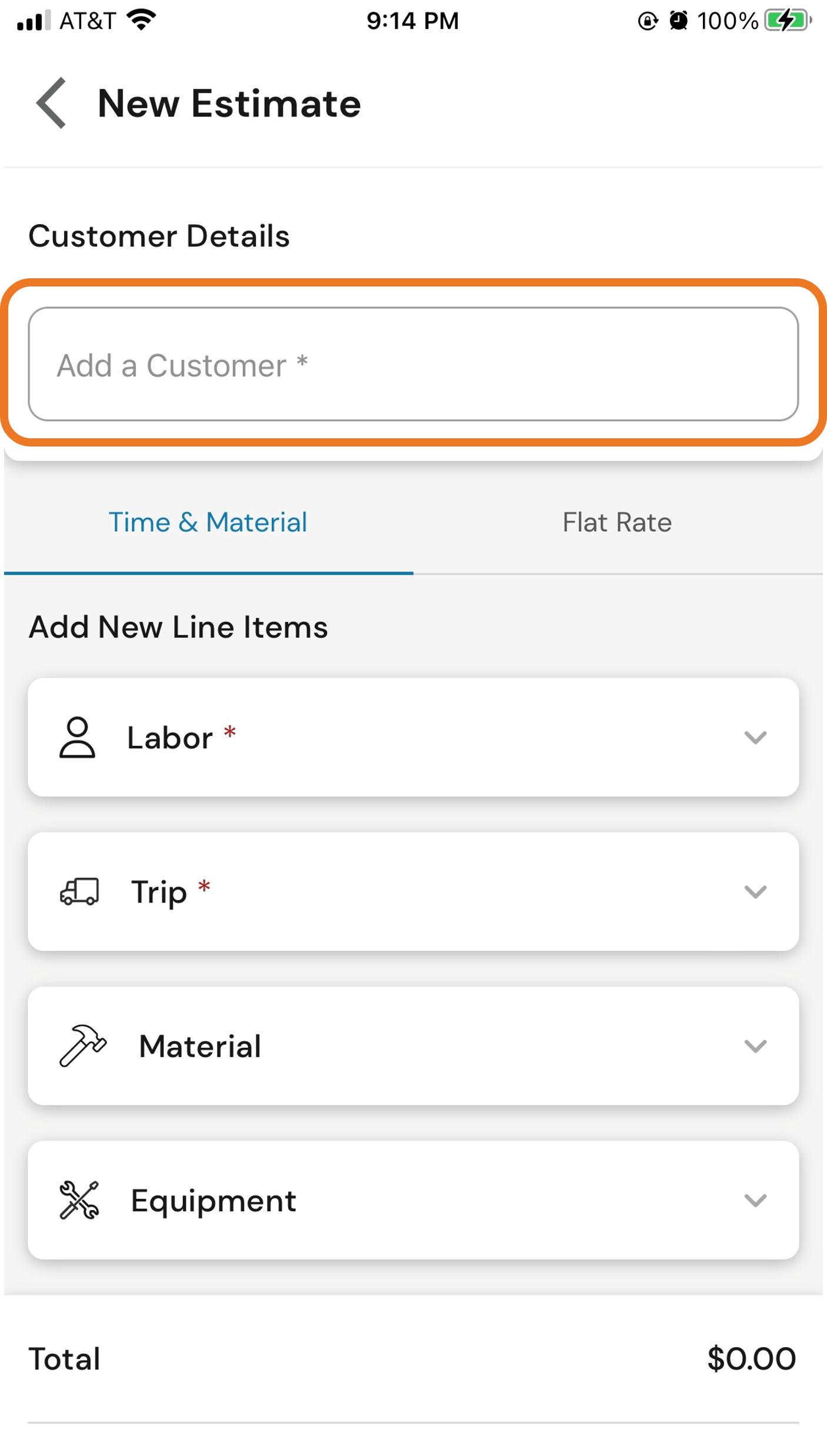Screen dimensions: 827x1456
Task: Click the person icon on the Labor row
Action: [77, 737]
